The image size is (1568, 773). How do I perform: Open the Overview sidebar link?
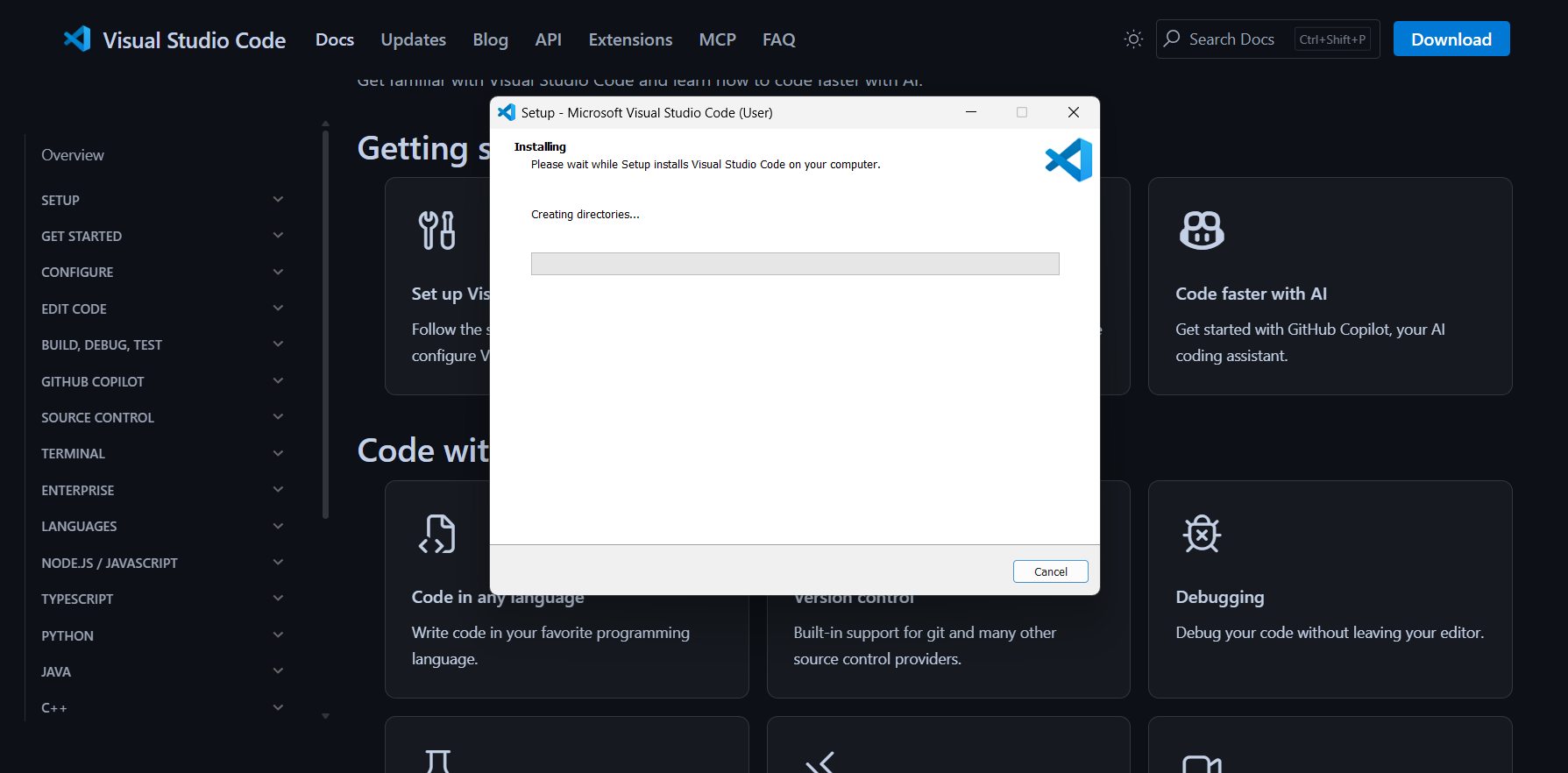(x=73, y=155)
